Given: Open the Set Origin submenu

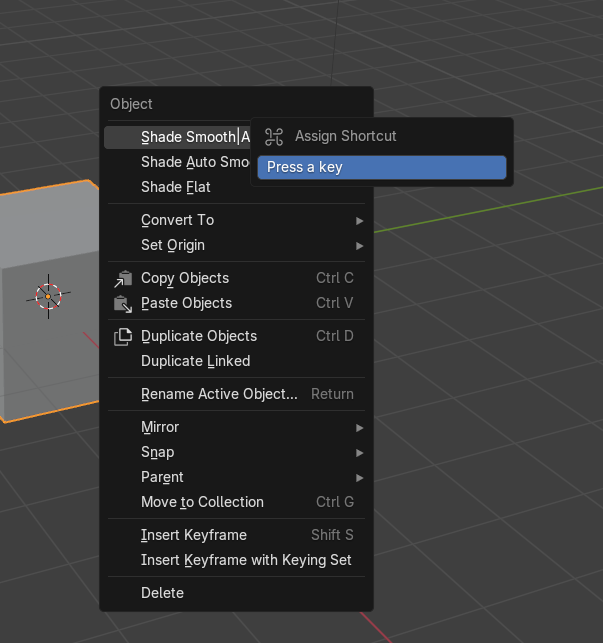Looking at the screenshot, I should tap(236, 245).
